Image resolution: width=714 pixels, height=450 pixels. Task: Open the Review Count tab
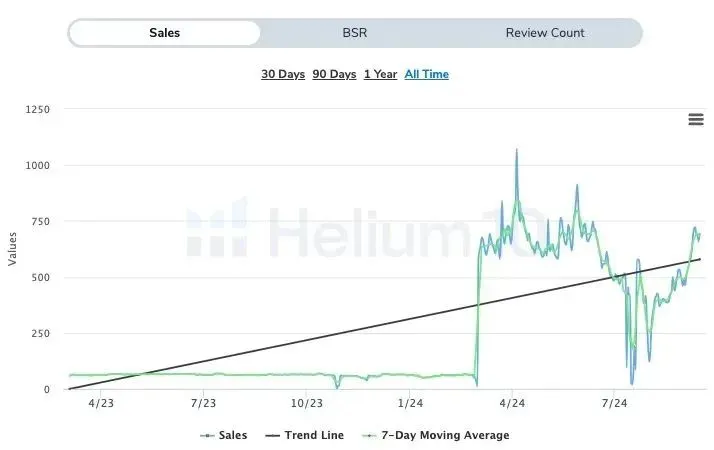(545, 33)
